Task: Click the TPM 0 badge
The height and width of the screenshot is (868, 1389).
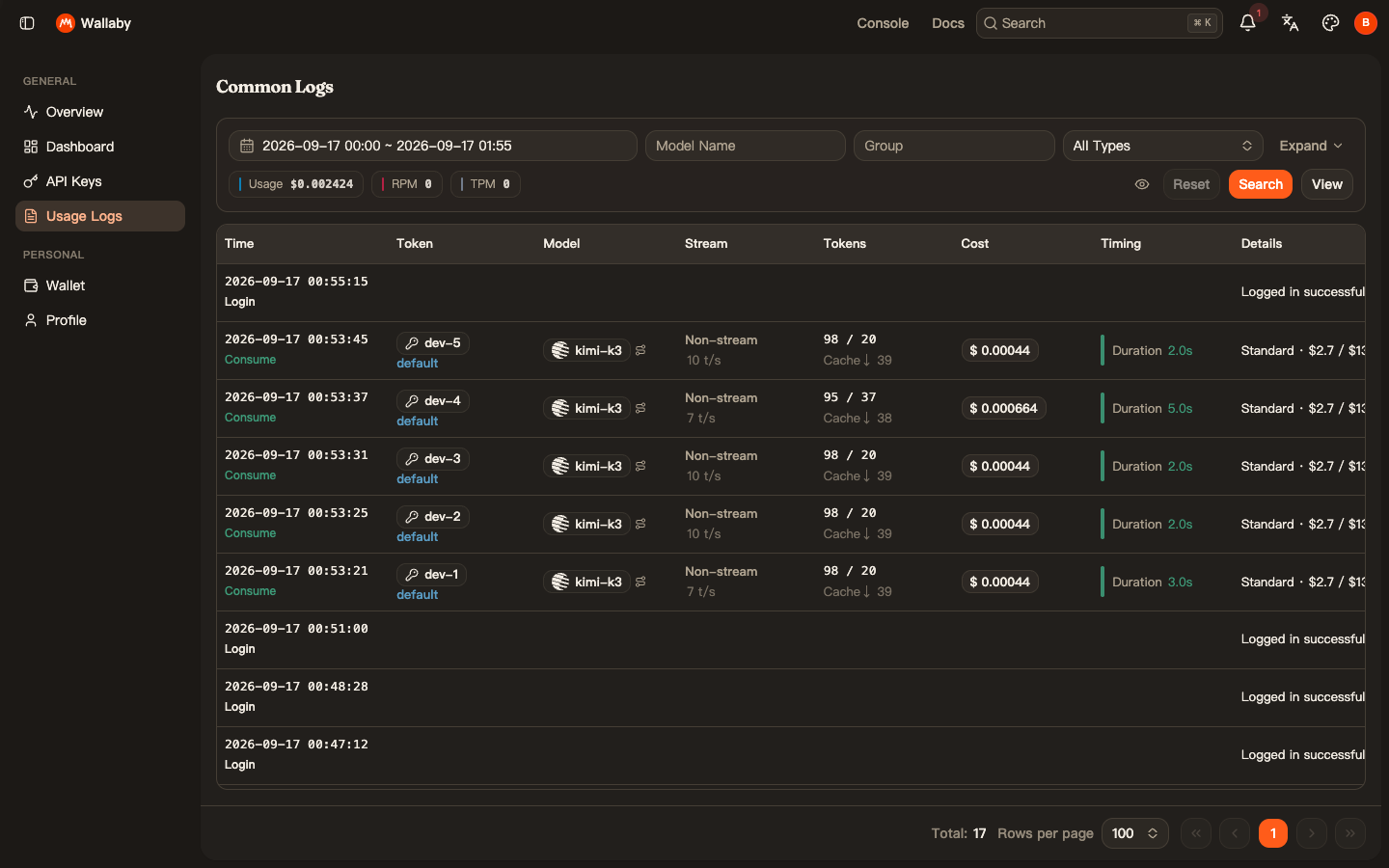Action: click(x=485, y=184)
